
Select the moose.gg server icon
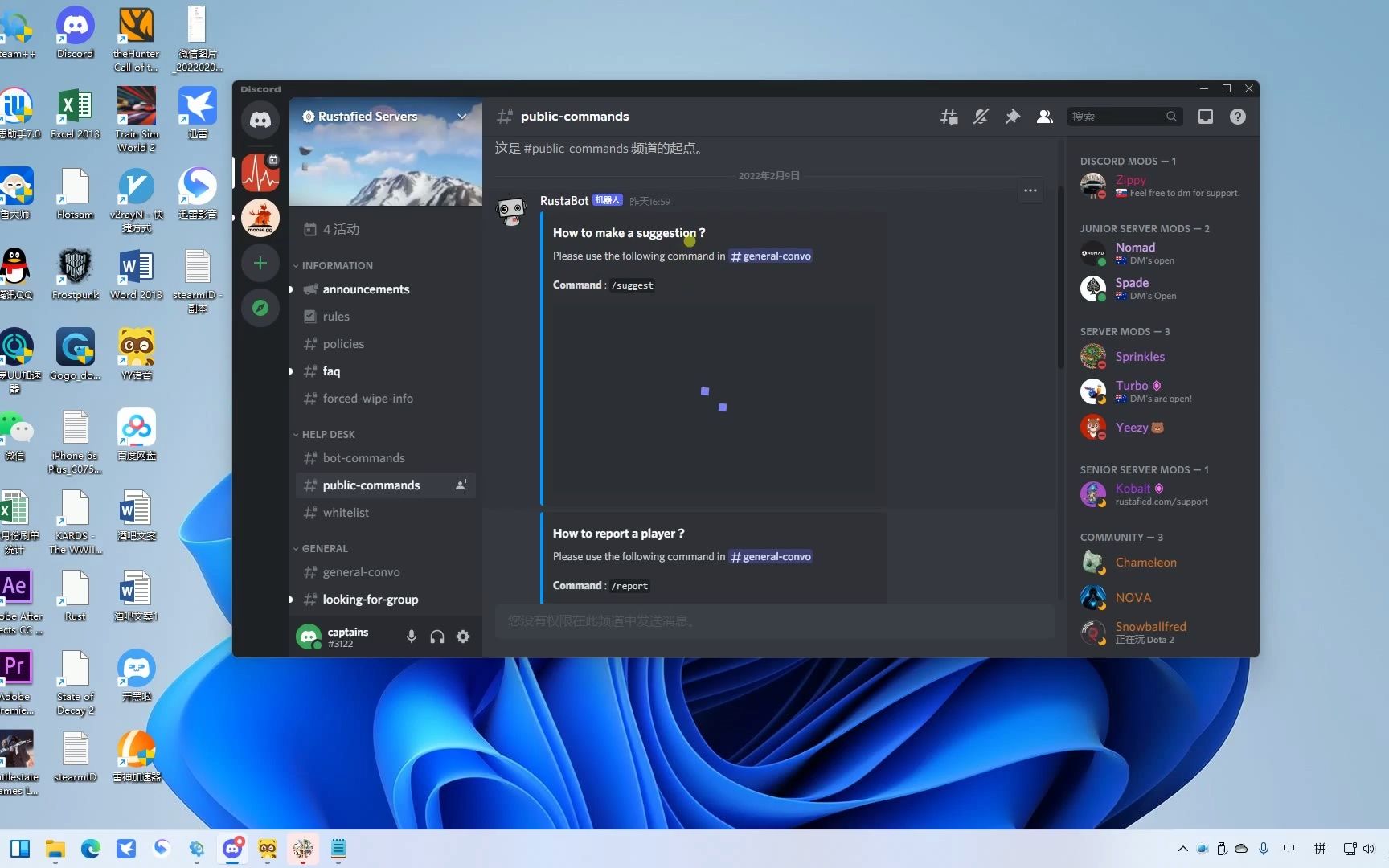pos(260,218)
